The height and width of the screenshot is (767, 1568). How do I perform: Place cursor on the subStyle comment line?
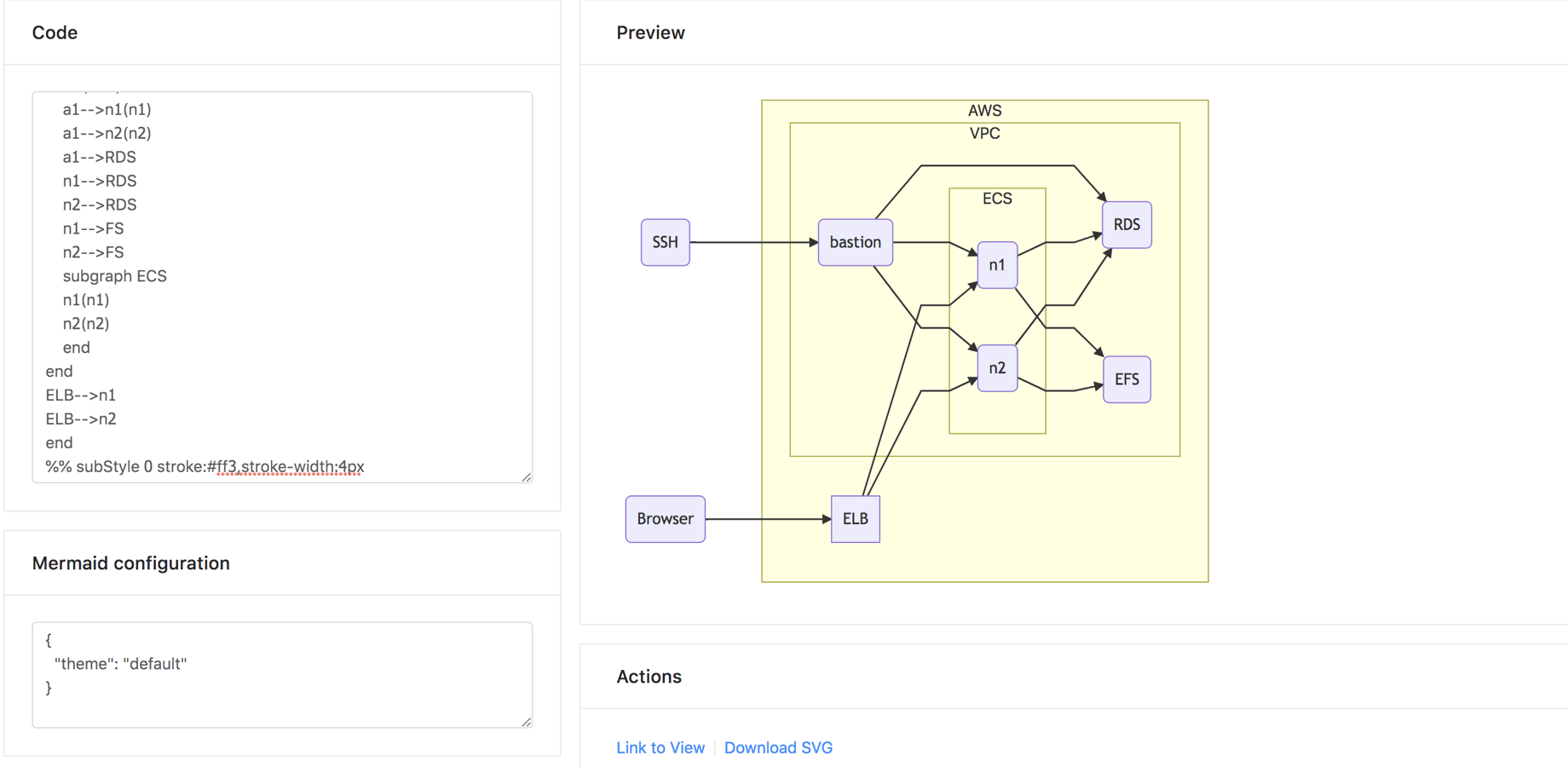[205, 467]
